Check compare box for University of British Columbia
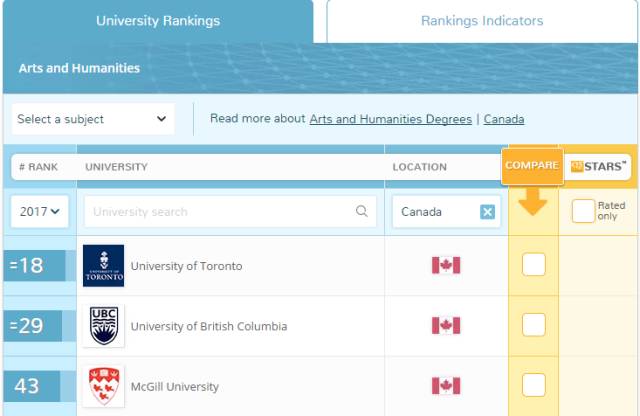Screen dimensions: 640x416 pos(534,325)
